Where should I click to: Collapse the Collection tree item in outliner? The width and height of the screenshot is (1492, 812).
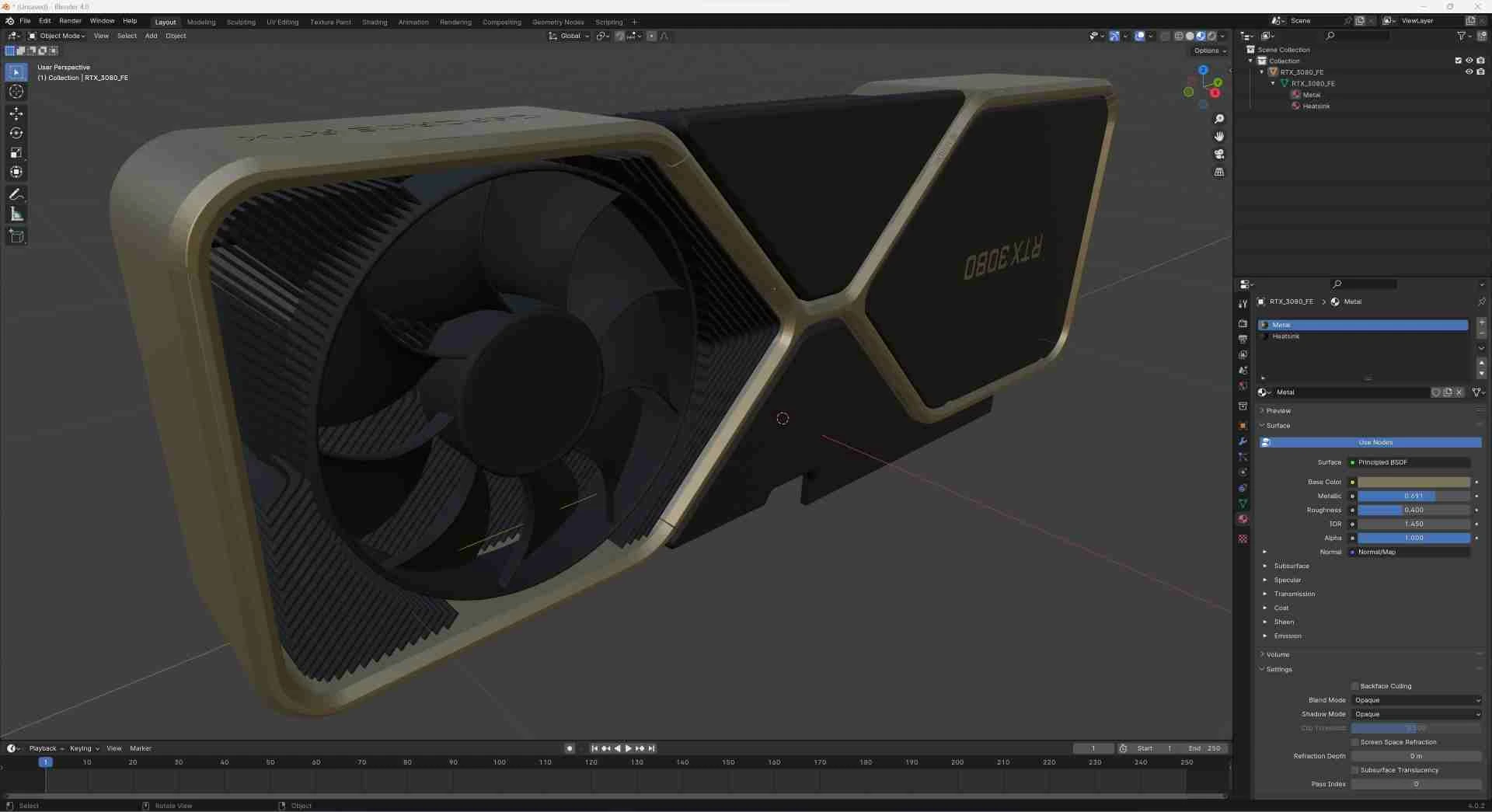[x=1250, y=61]
